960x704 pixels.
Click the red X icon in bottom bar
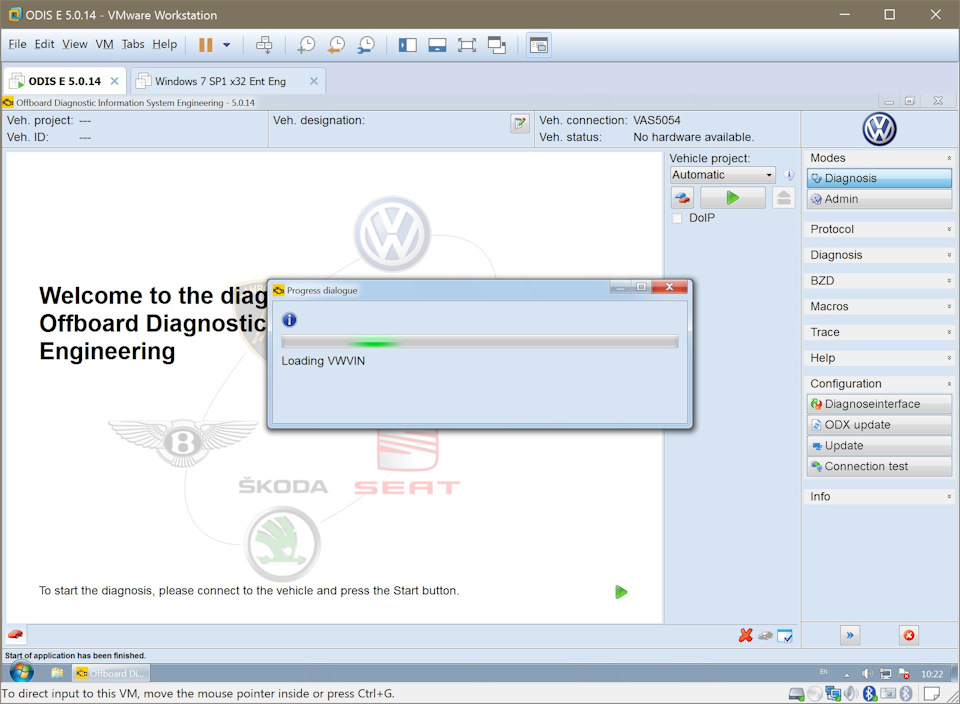[x=745, y=635]
